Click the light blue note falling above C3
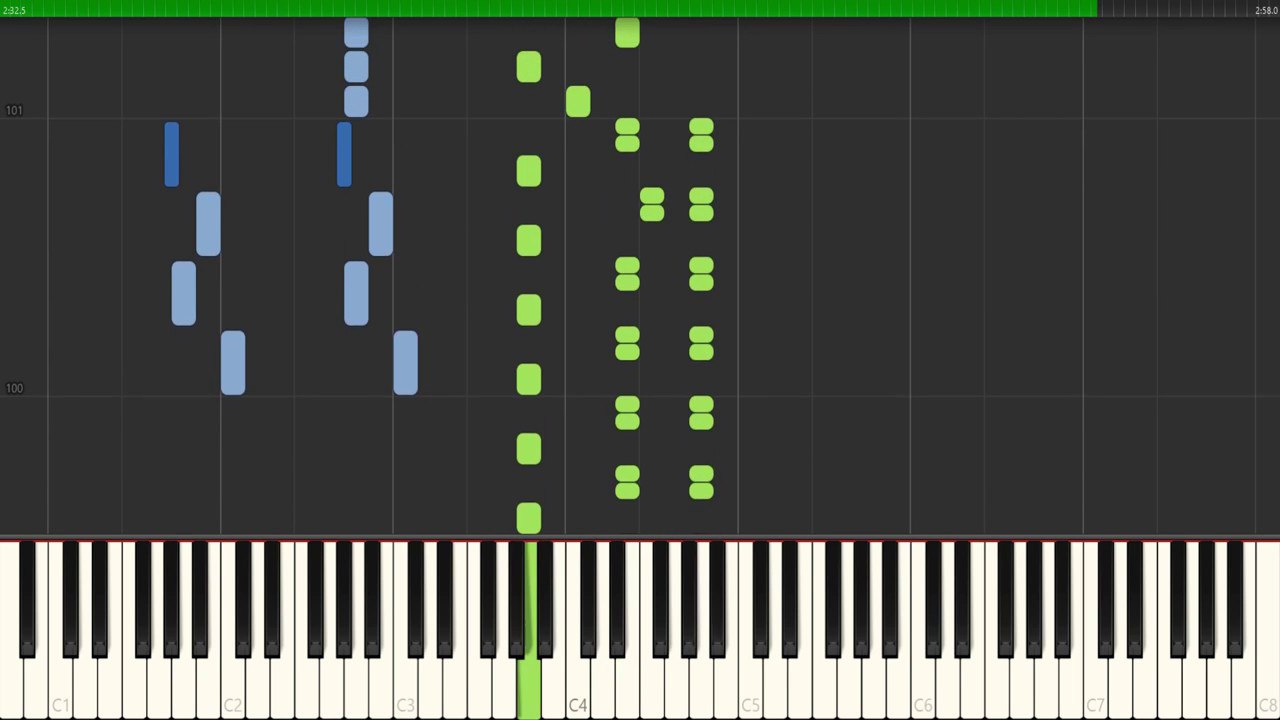This screenshot has height=720, width=1280. (x=405, y=362)
